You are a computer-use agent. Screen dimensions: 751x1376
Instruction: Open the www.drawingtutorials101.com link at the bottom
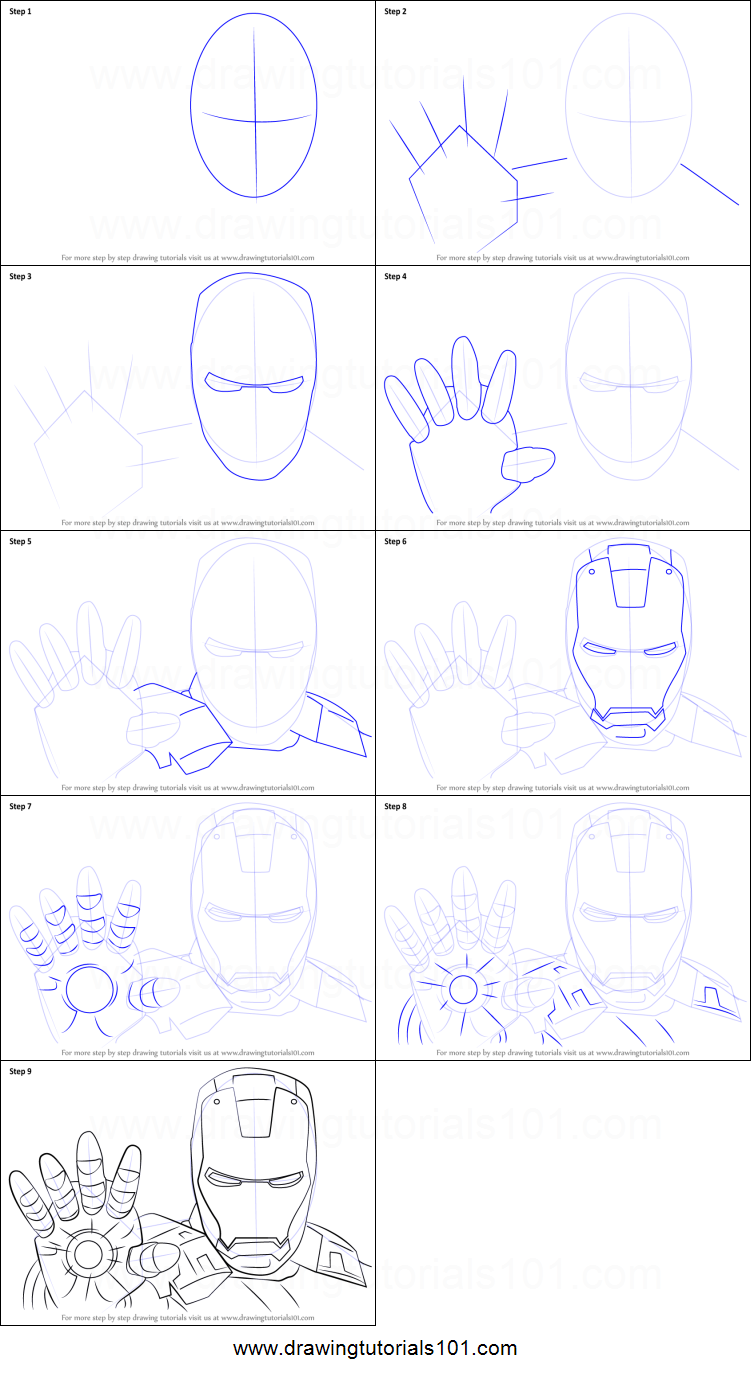point(375,1348)
